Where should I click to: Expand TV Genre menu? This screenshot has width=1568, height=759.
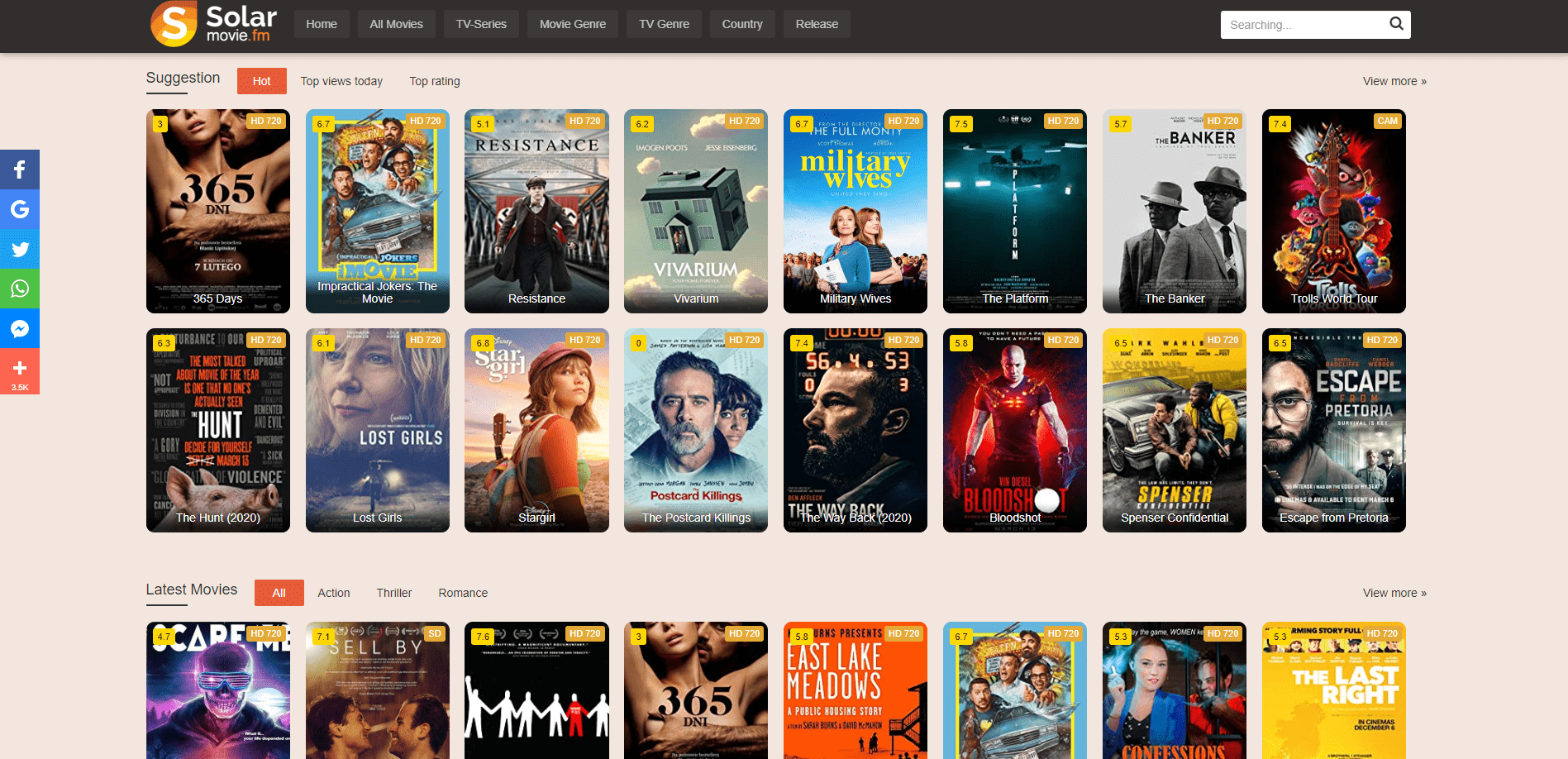coord(664,24)
